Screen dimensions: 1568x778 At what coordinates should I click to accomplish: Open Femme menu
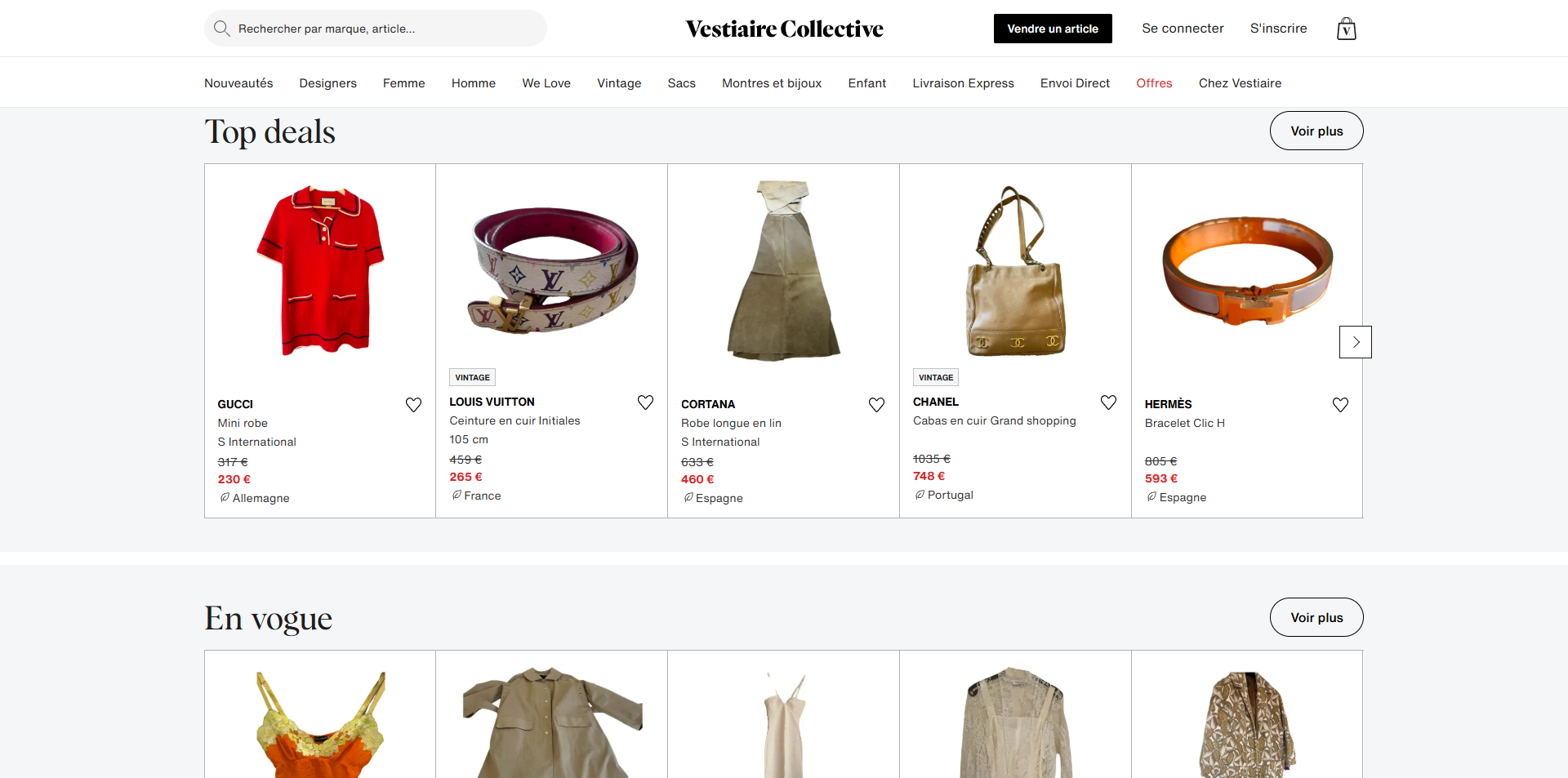coord(403,83)
